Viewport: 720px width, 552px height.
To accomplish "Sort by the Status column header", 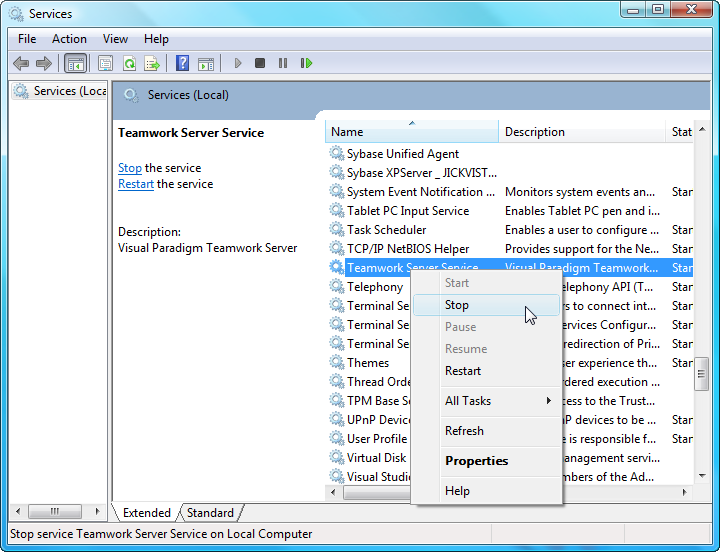I will [681, 132].
